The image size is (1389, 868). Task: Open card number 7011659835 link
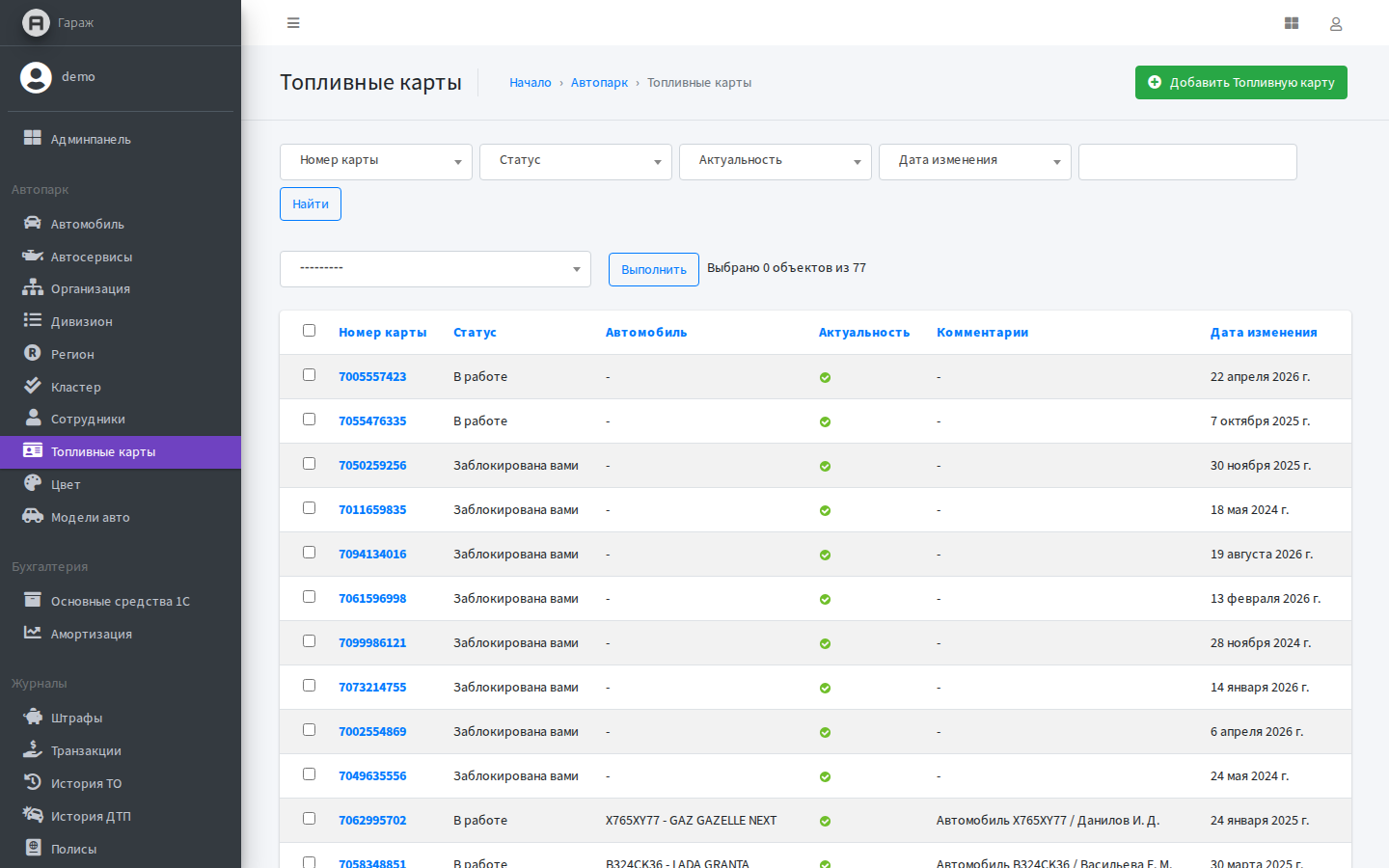(x=372, y=510)
